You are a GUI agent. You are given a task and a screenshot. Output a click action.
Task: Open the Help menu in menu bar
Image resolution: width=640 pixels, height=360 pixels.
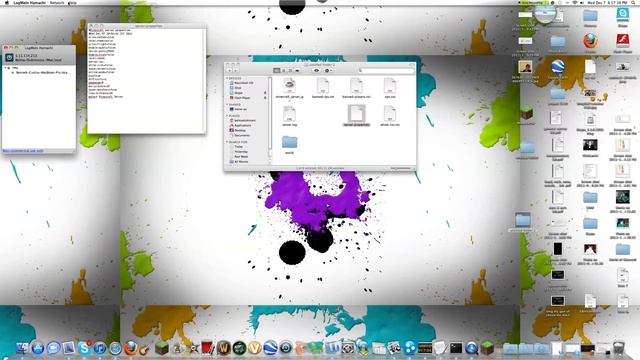[x=72, y=2]
